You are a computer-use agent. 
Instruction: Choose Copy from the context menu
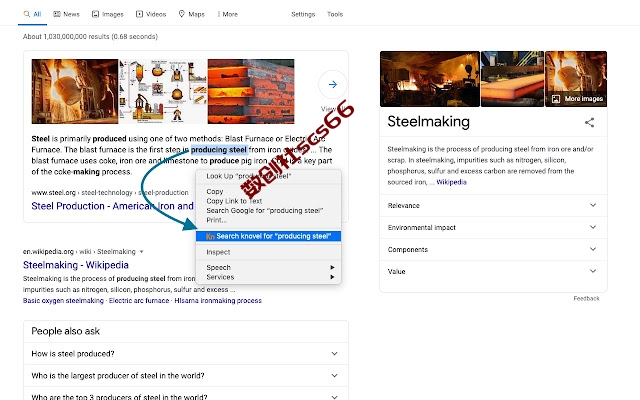(268, 191)
